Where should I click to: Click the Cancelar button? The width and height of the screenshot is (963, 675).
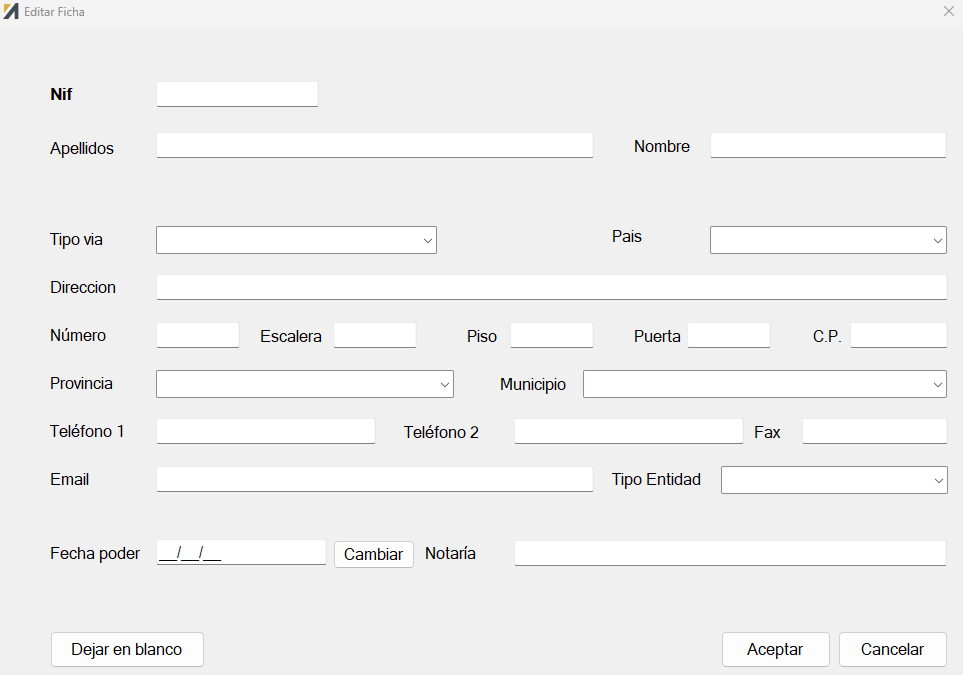click(x=892, y=649)
